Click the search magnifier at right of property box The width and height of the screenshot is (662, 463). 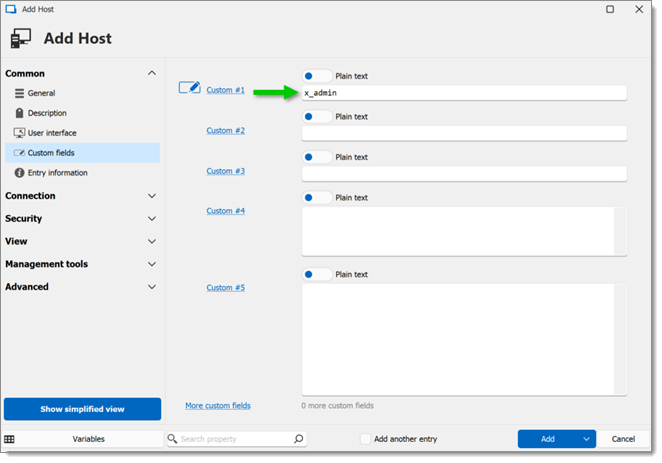pos(298,439)
